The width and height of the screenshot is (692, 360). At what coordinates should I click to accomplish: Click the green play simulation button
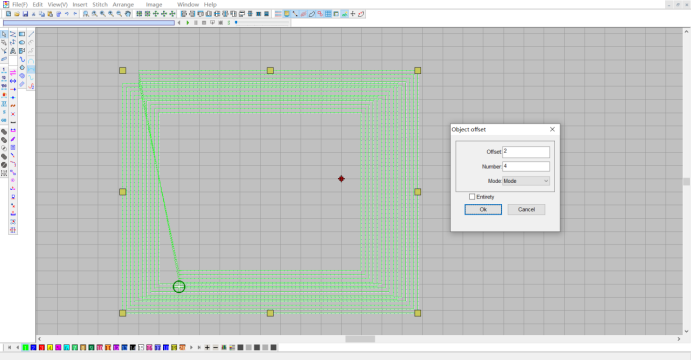pyautogui.click(x=188, y=22)
